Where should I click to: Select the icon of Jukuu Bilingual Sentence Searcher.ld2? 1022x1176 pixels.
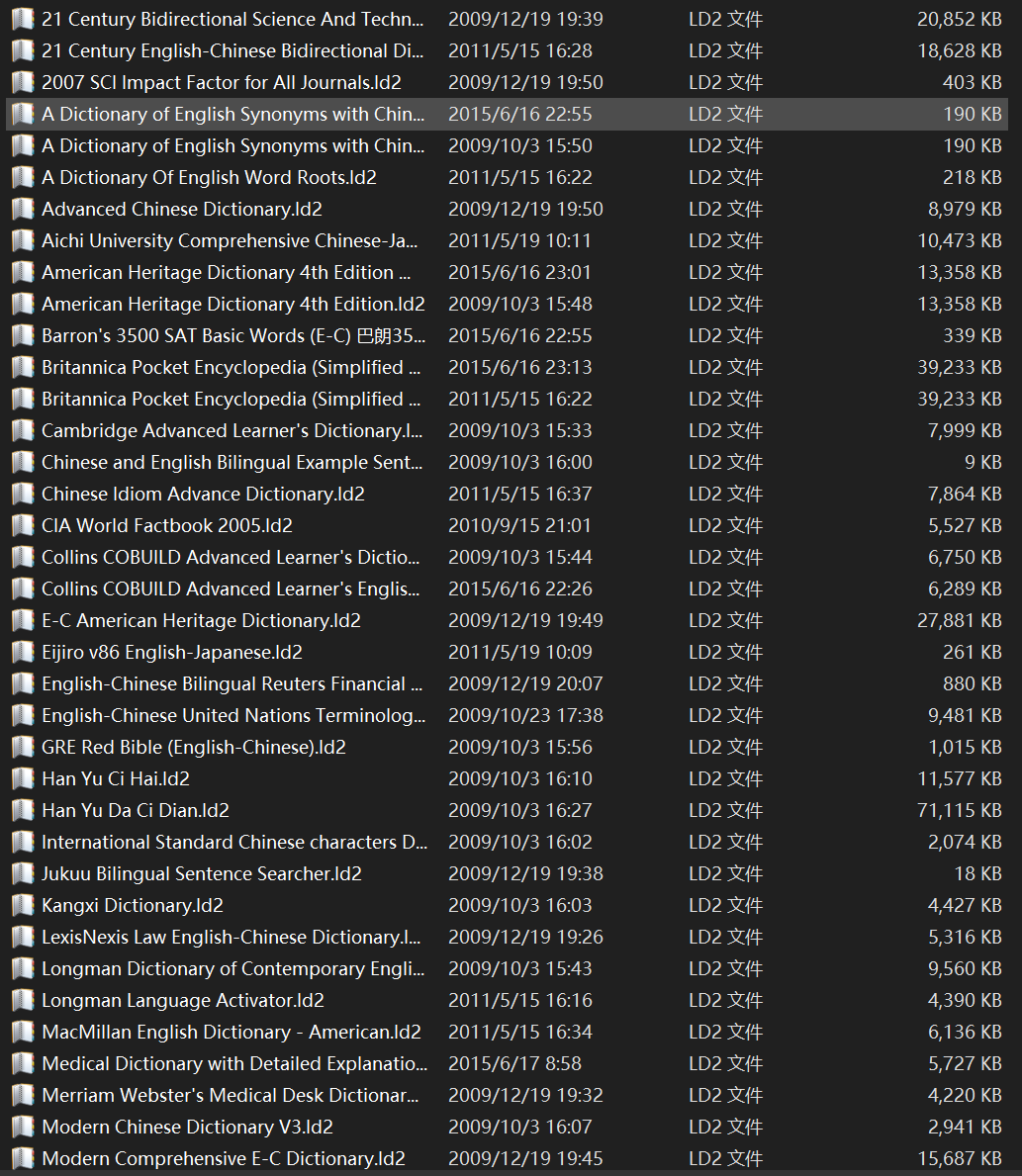point(24,873)
